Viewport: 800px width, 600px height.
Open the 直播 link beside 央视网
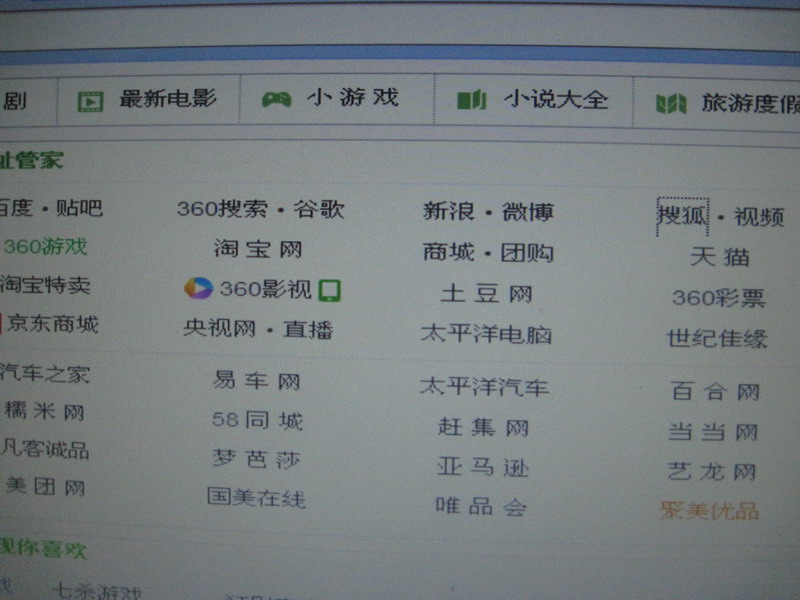click(308, 329)
